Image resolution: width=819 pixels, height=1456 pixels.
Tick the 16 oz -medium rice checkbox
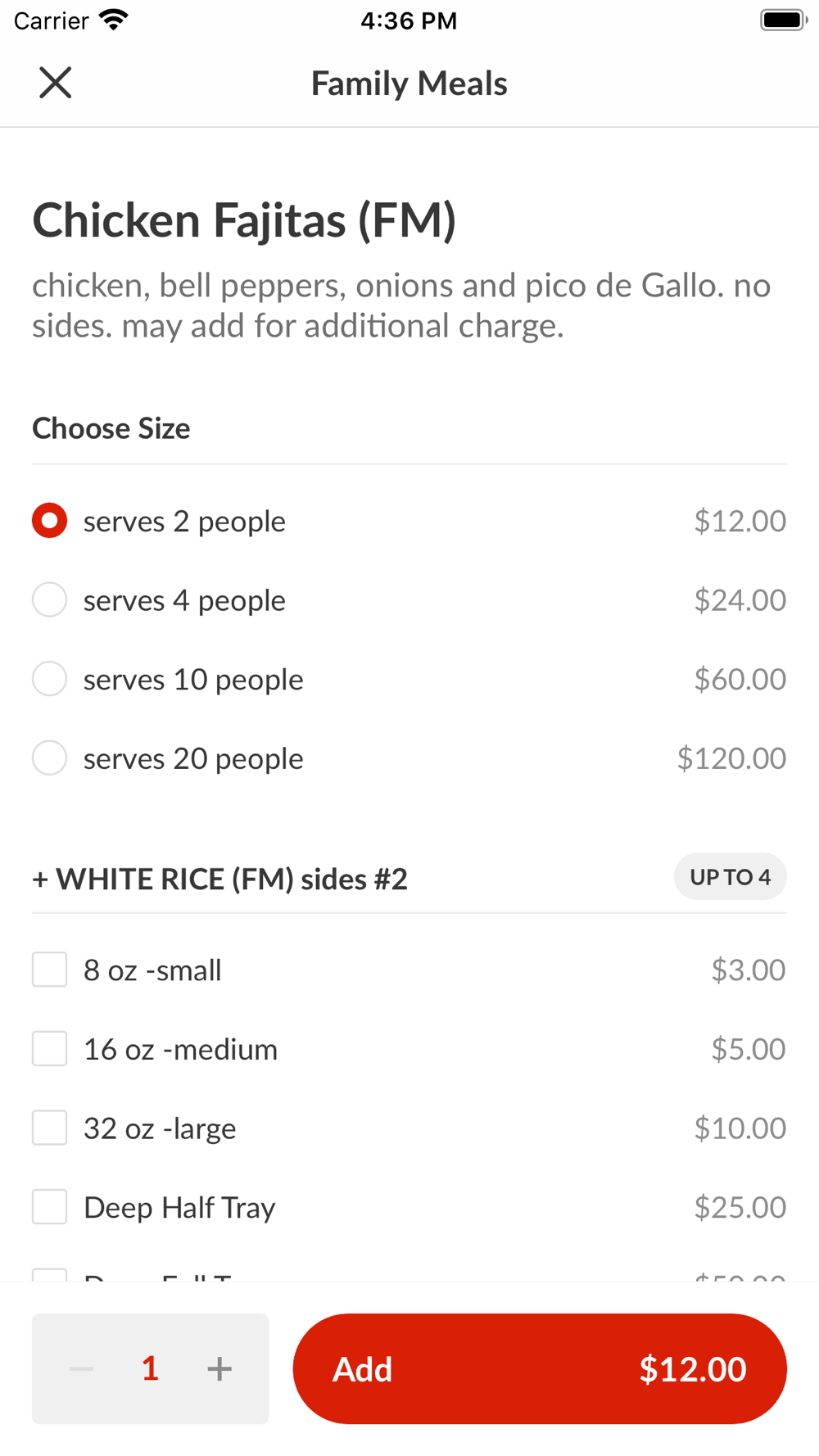tap(50, 1049)
